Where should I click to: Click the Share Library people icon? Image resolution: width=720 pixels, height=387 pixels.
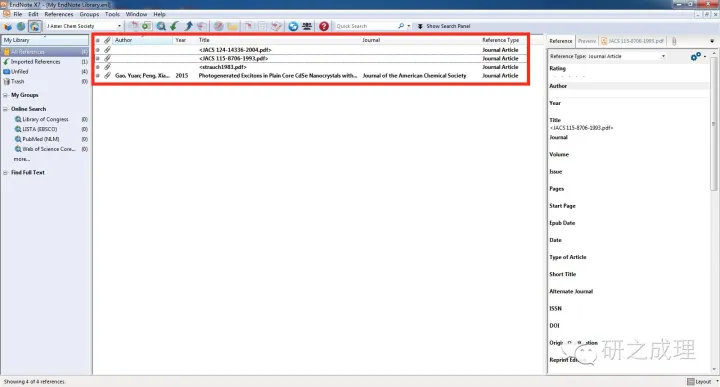307,26
